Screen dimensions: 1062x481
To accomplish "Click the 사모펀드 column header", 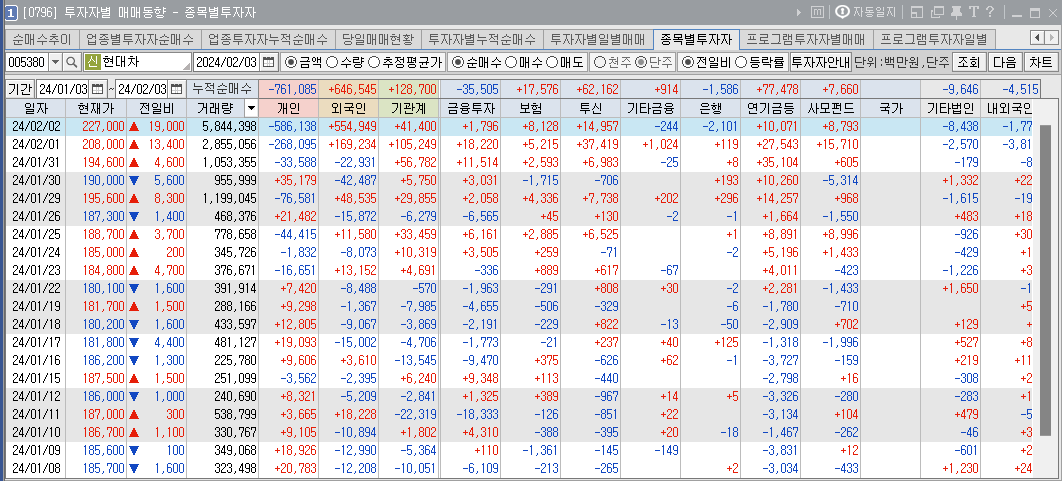I will pos(830,108).
